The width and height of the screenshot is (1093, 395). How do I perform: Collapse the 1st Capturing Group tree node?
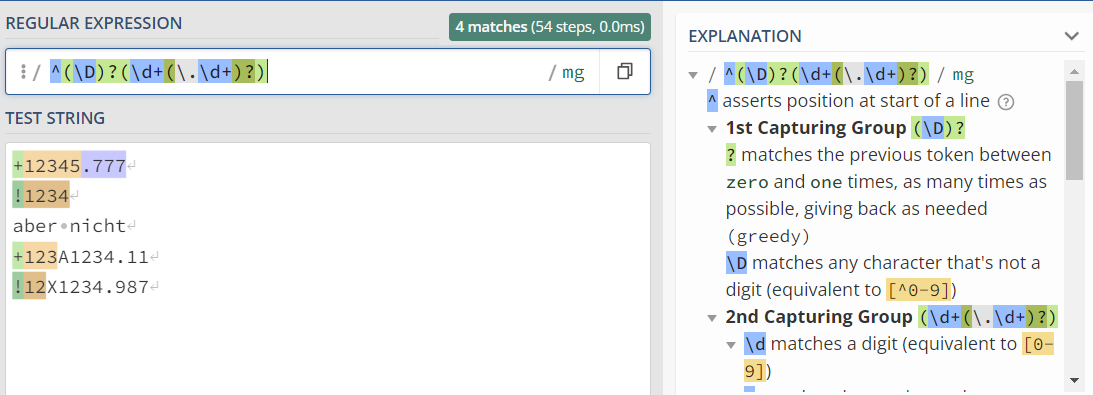click(x=712, y=129)
